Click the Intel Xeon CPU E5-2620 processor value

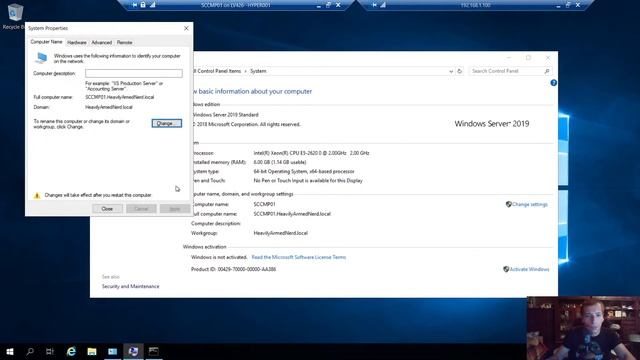click(x=311, y=153)
